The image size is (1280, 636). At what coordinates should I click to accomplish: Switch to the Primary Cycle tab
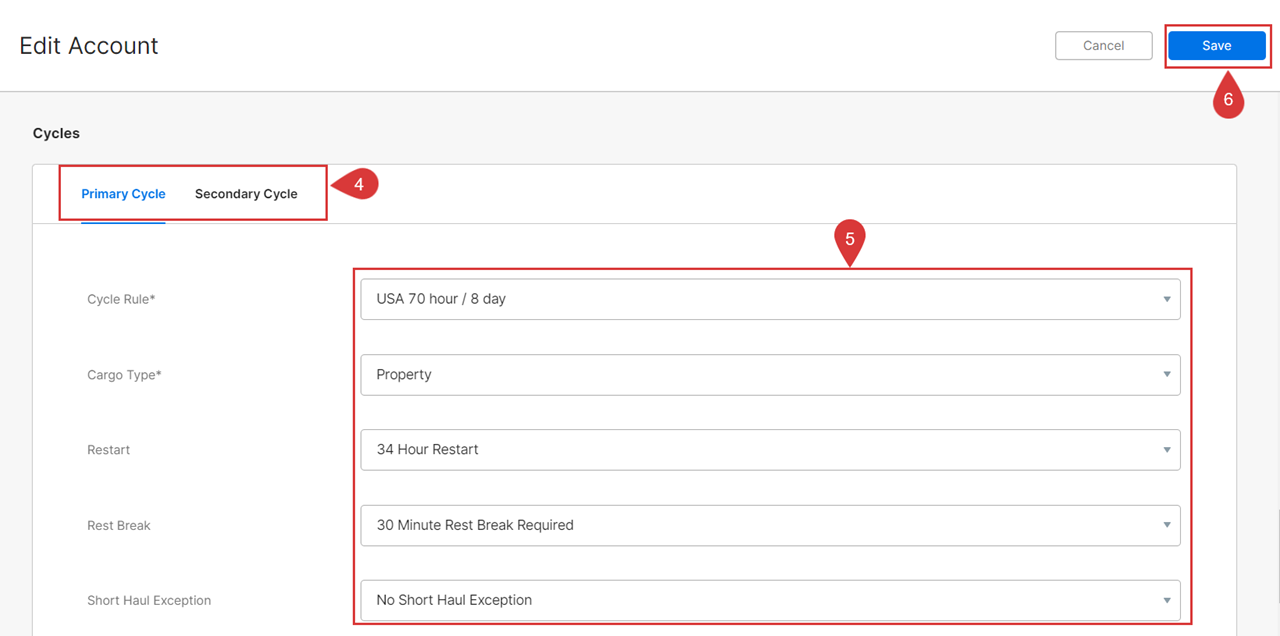(123, 194)
